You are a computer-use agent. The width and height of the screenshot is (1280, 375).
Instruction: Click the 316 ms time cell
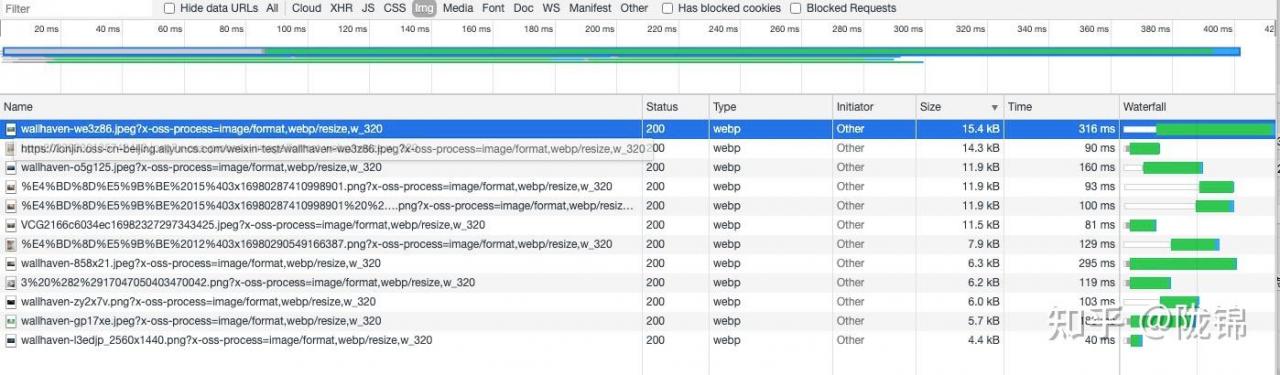(x=1060, y=129)
